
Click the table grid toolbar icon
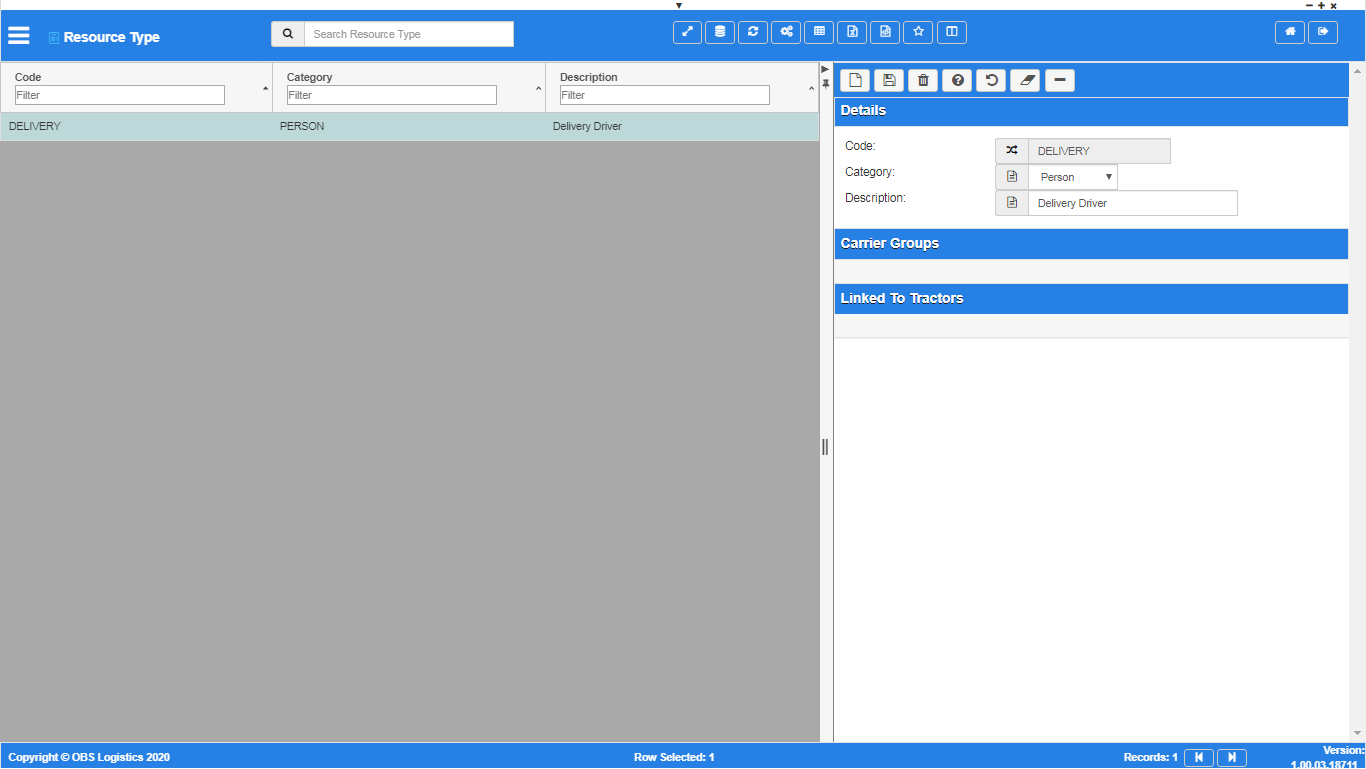[x=819, y=32]
